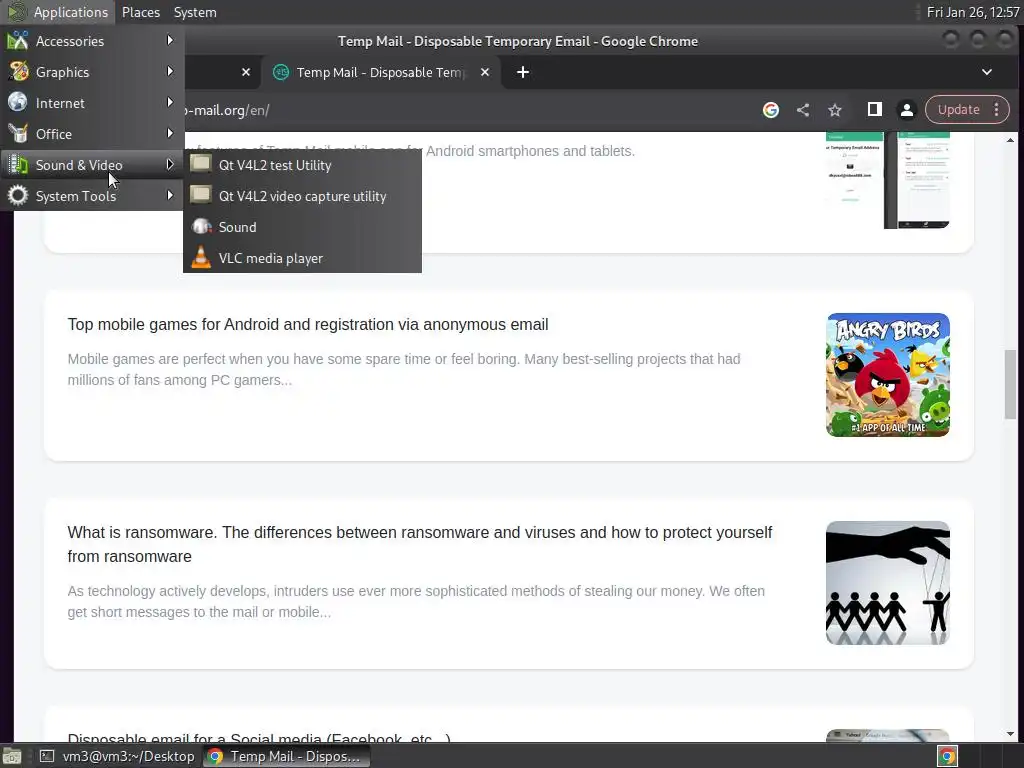Open the Graphics submenu

pyautogui.click(x=92, y=72)
